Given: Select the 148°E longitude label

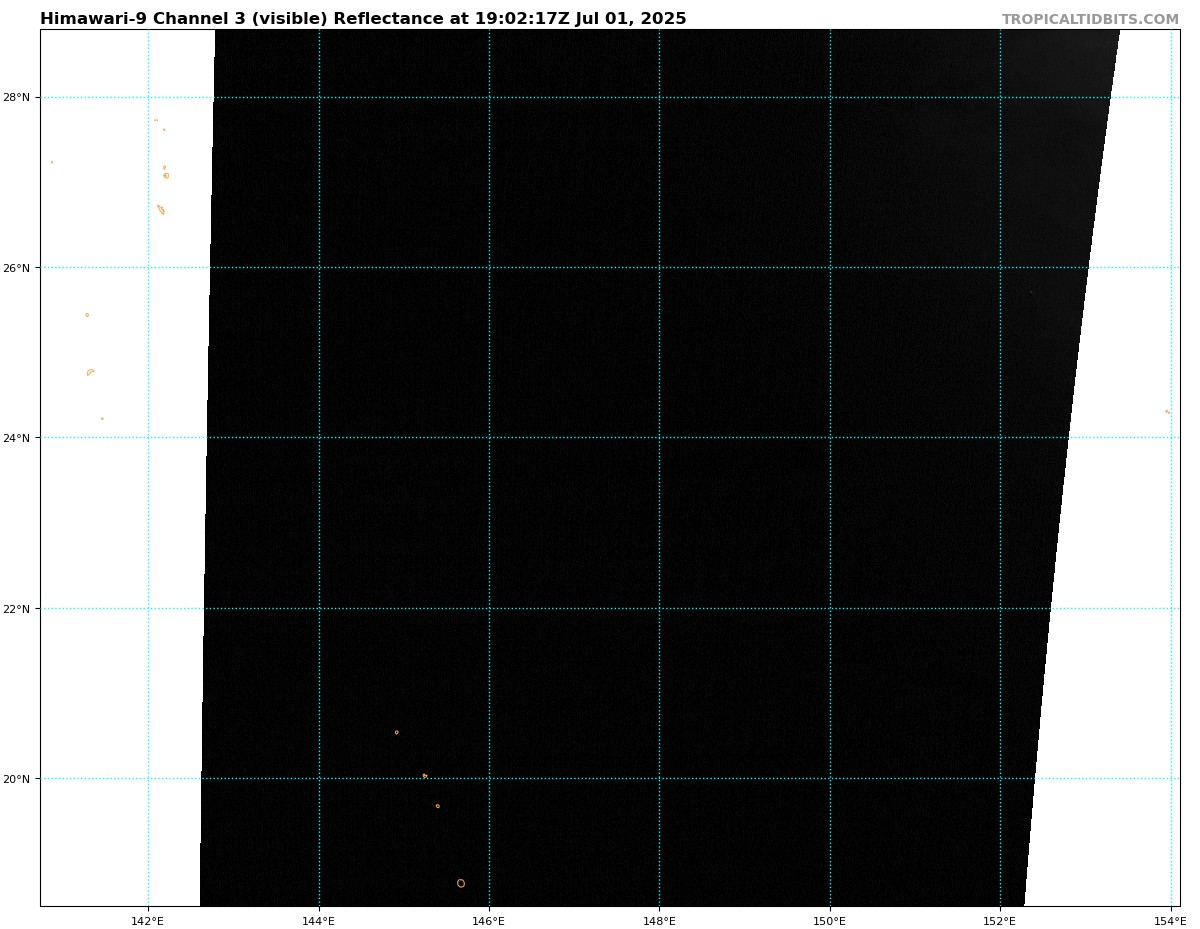Looking at the screenshot, I should click(x=659, y=921).
